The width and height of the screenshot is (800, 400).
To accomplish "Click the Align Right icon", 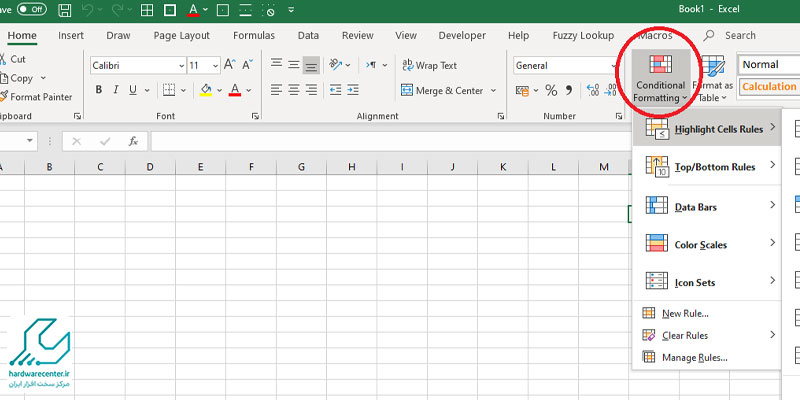I will 311,90.
